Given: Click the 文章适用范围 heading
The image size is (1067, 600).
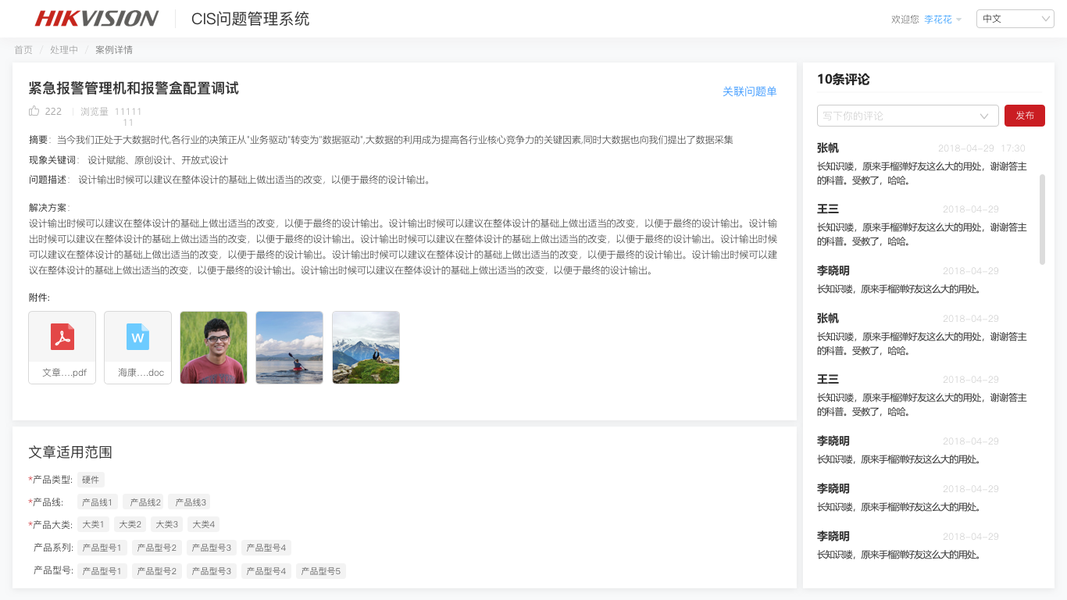Looking at the screenshot, I should point(70,452).
